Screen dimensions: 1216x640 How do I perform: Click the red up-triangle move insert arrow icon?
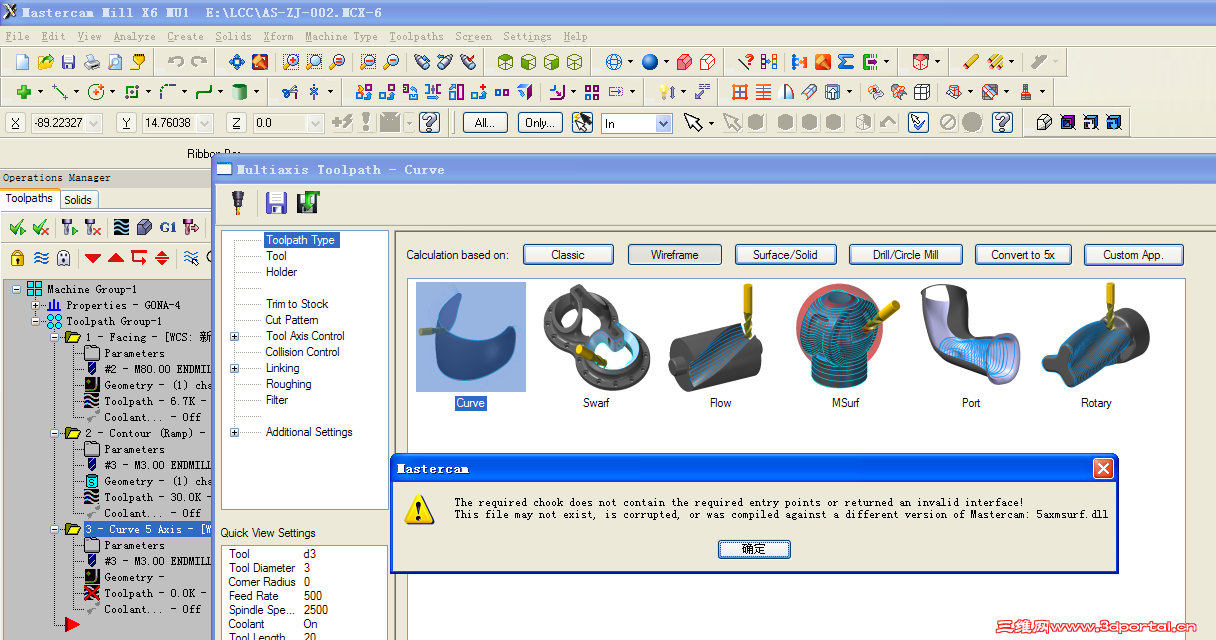click(x=116, y=258)
